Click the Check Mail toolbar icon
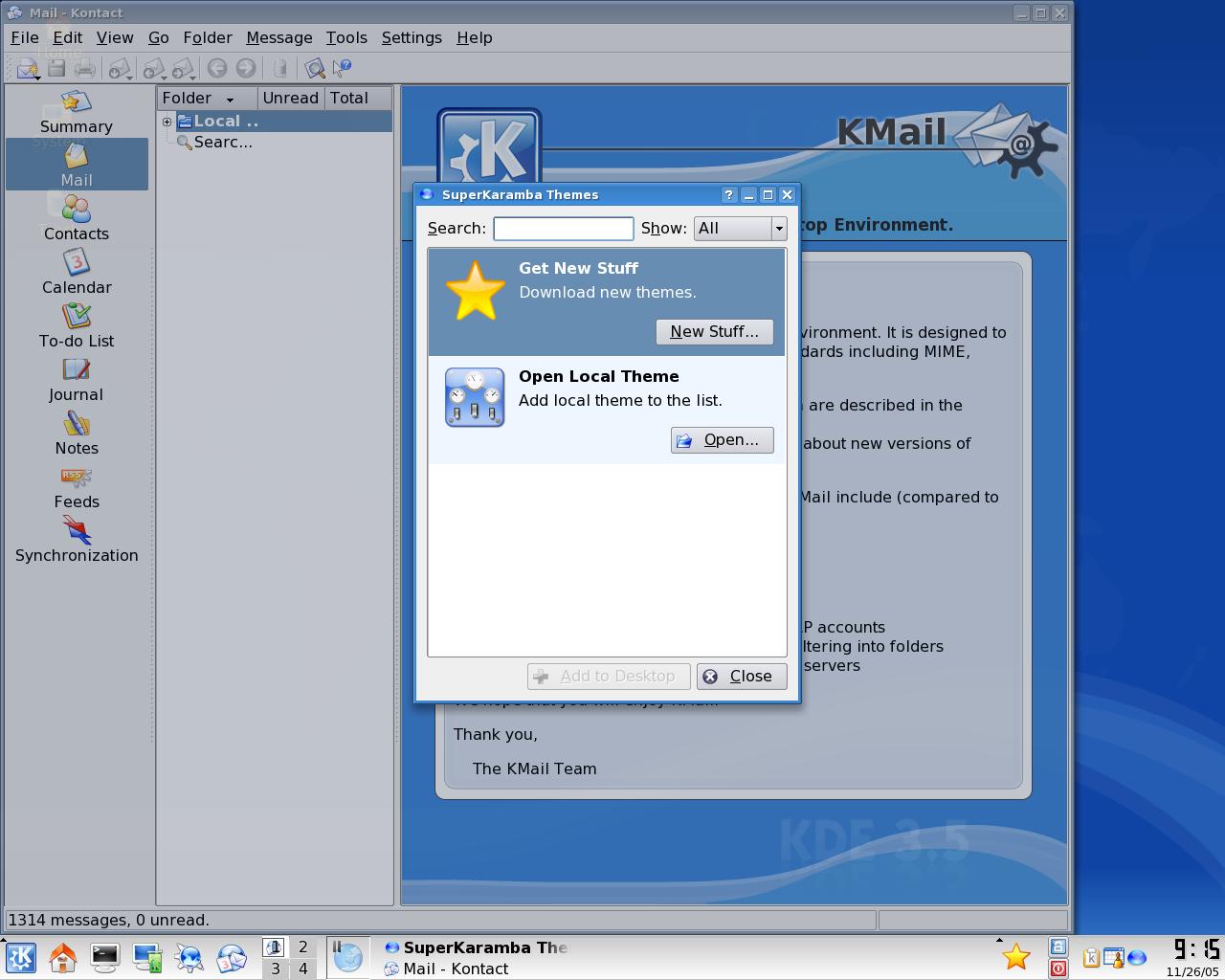The height and width of the screenshot is (980, 1225). [x=119, y=68]
